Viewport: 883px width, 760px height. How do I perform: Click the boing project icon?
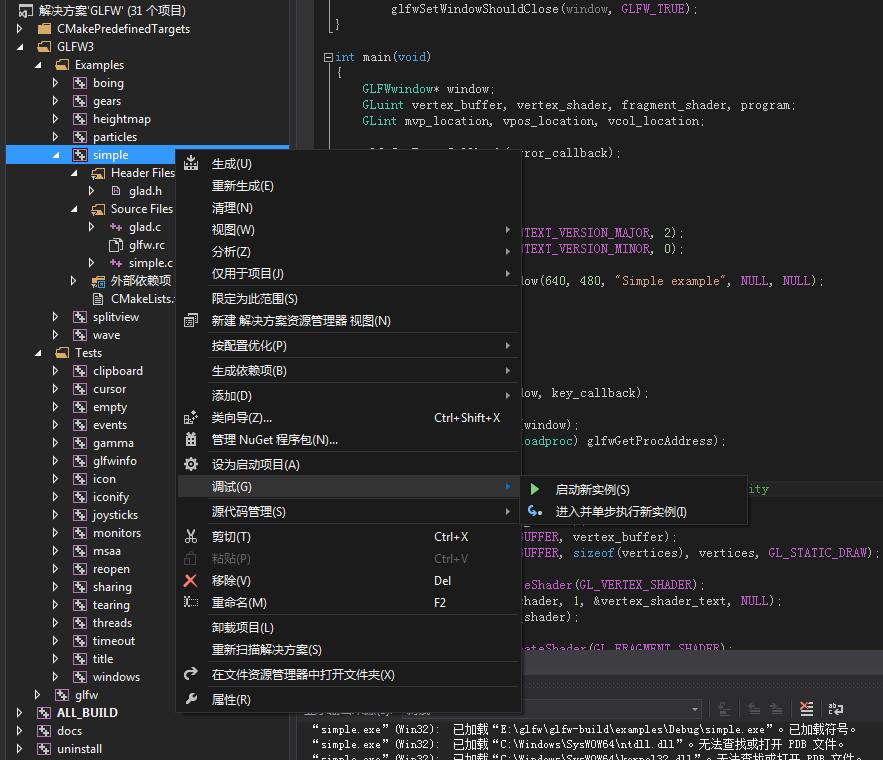click(x=80, y=83)
